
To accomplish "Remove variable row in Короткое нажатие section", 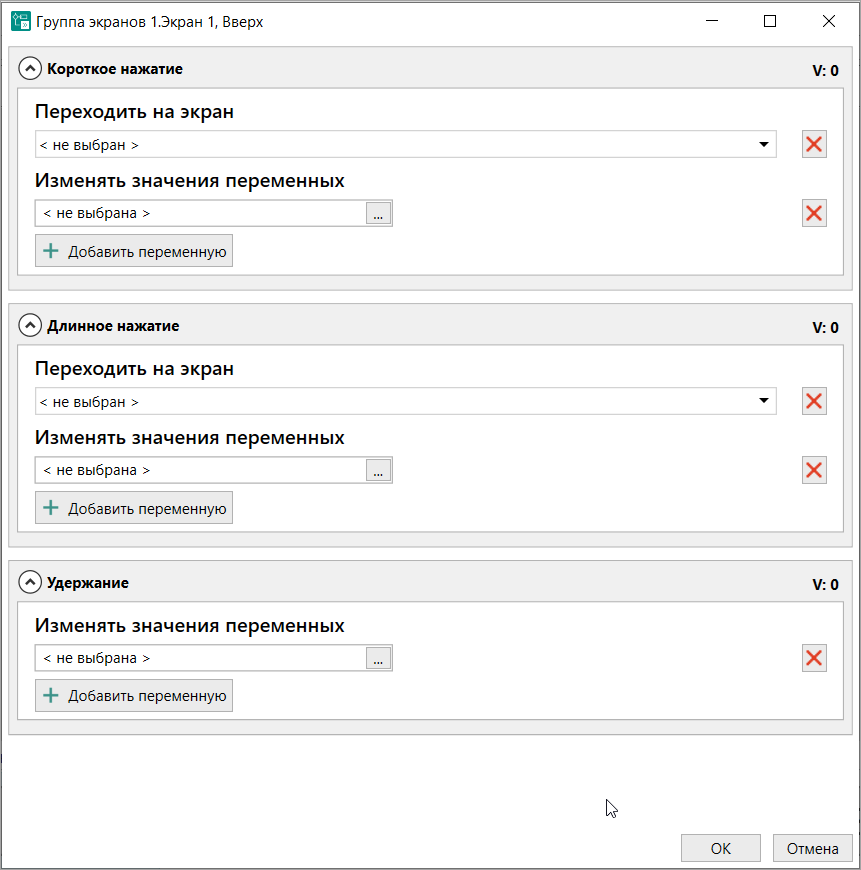I will tap(814, 213).
